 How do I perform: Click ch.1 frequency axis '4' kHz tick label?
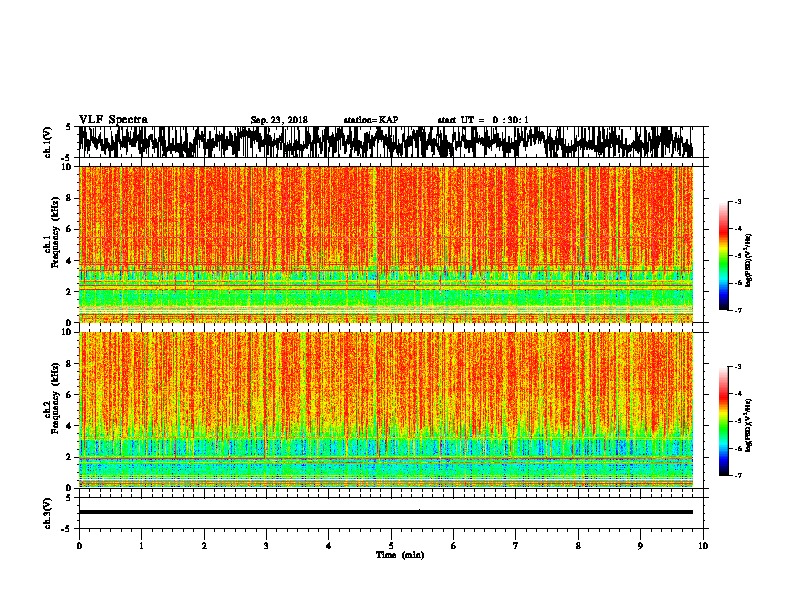click(69, 261)
